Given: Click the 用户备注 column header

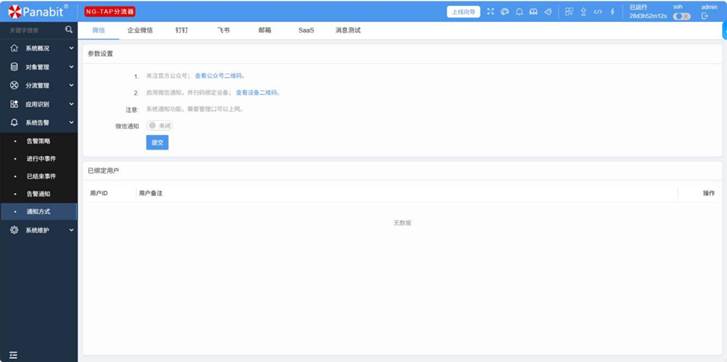Looking at the screenshot, I should coord(151,193).
